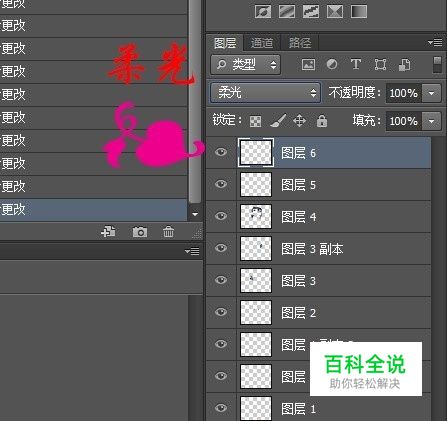Click 填充 100% value field
Viewport: 447px width, 421px height.
404,121
